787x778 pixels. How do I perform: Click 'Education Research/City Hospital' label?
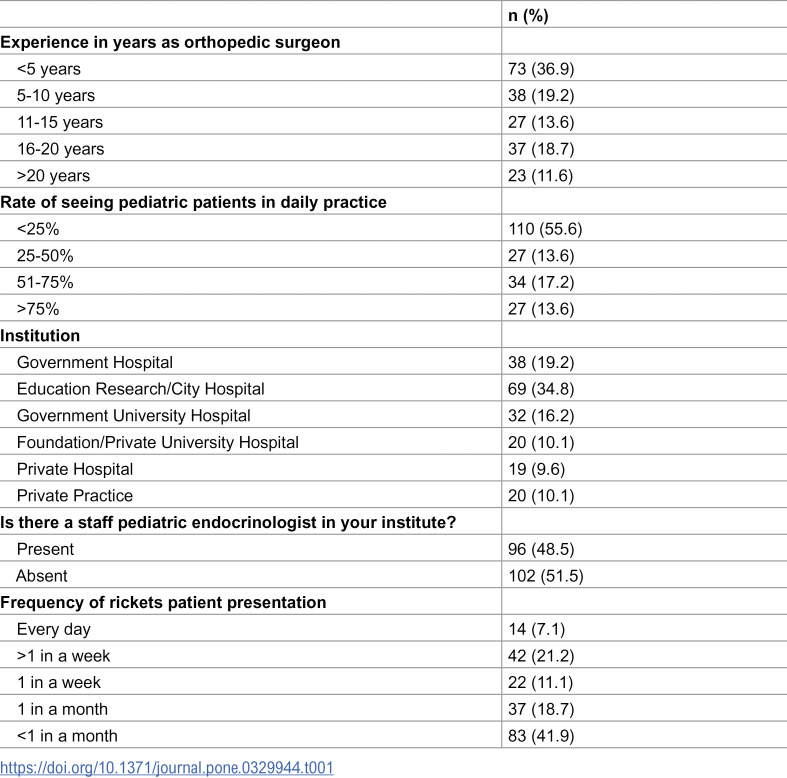(x=141, y=389)
